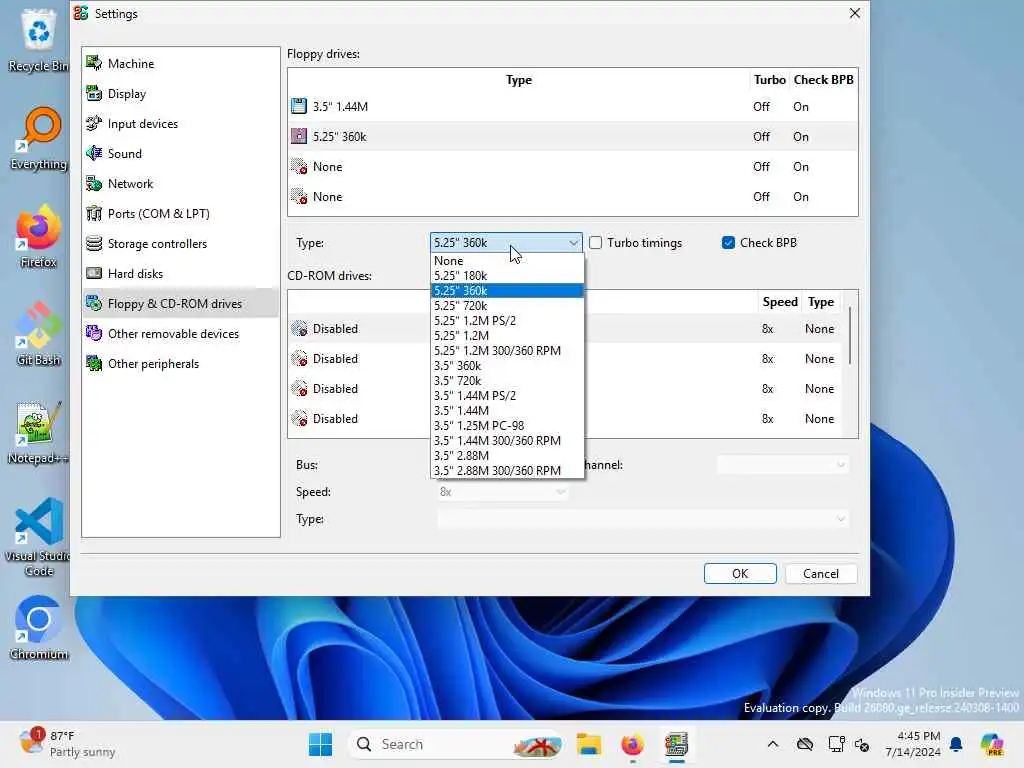
Task: Open File Explorer from the taskbar
Action: (588, 744)
